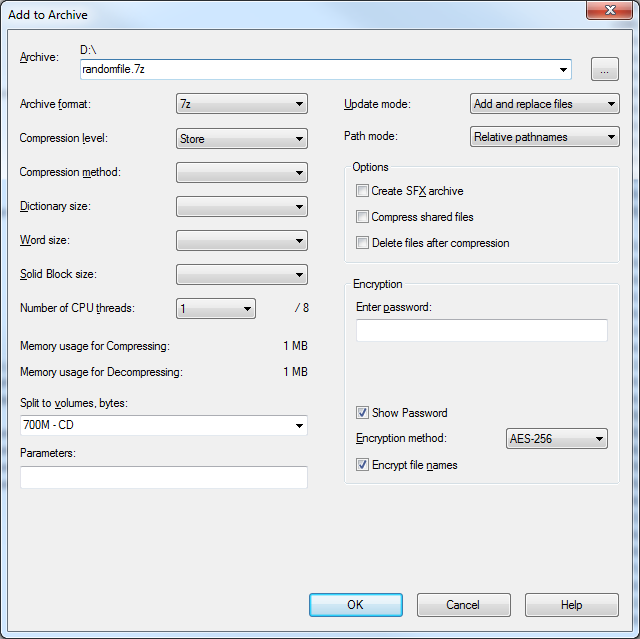The image size is (640, 639).
Task: Expand the Compression method combo box
Action: click(242, 173)
